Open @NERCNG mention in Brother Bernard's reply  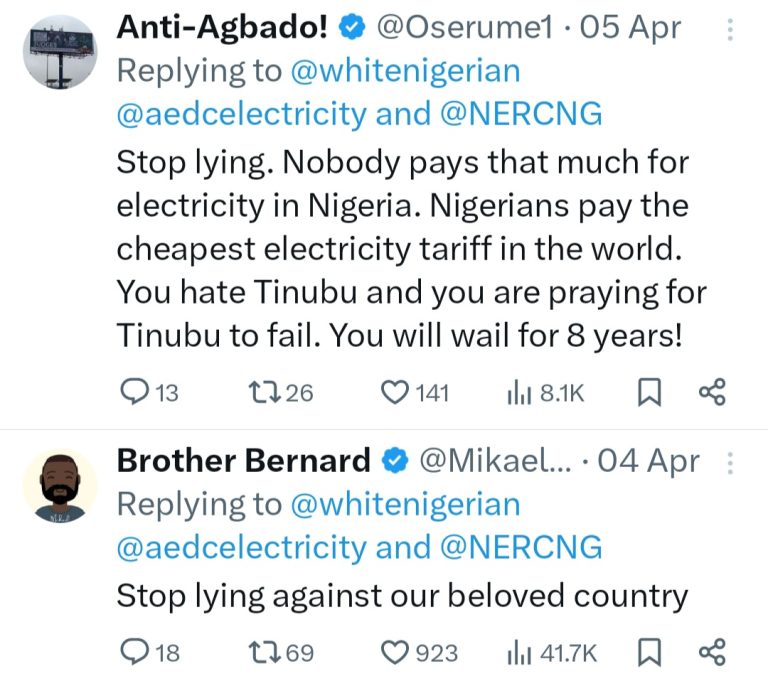click(520, 547)
